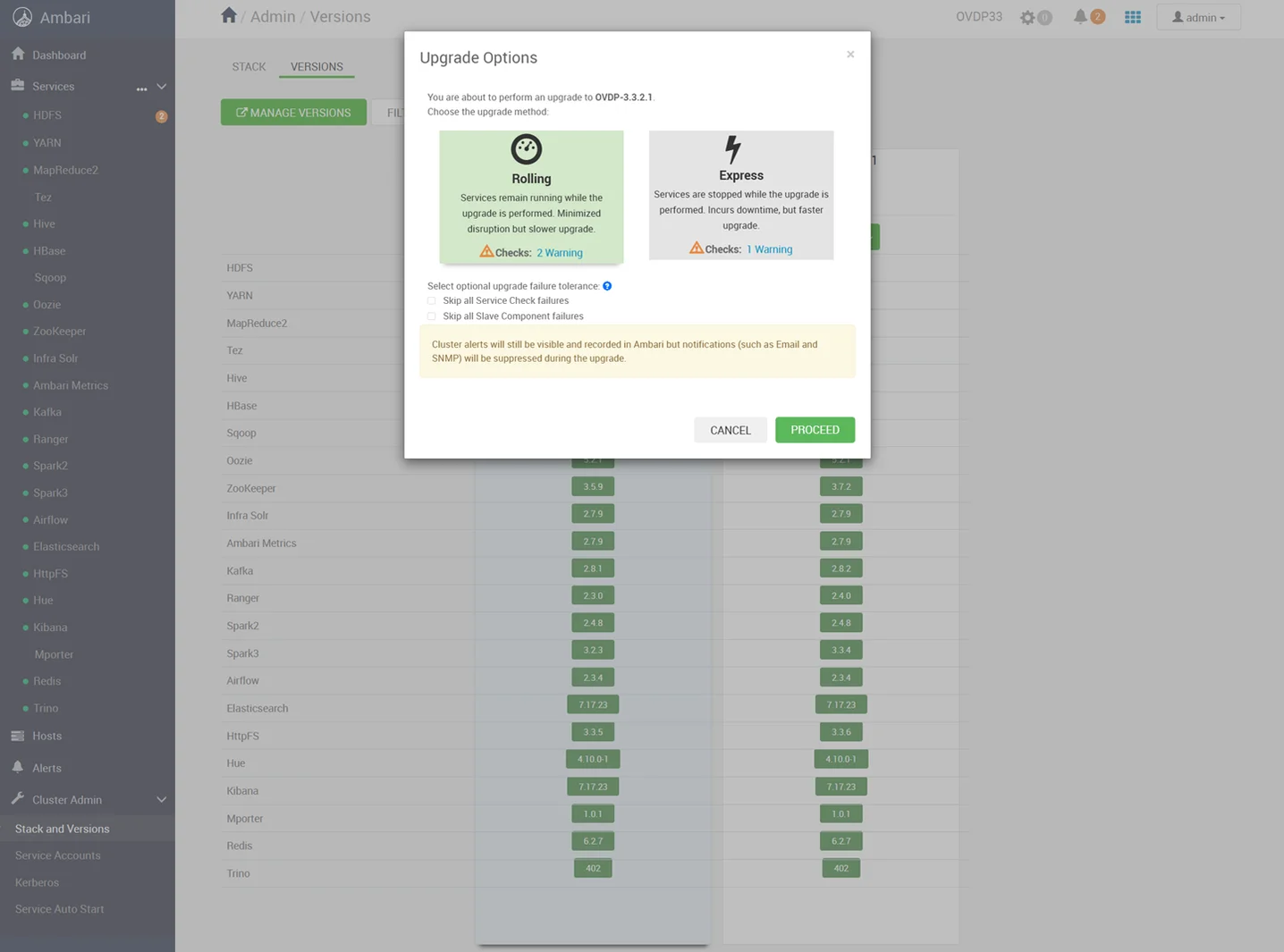1284x952 pixels.
Task: Open the HBase service in sidebar
Action: (x=49, y=251)
